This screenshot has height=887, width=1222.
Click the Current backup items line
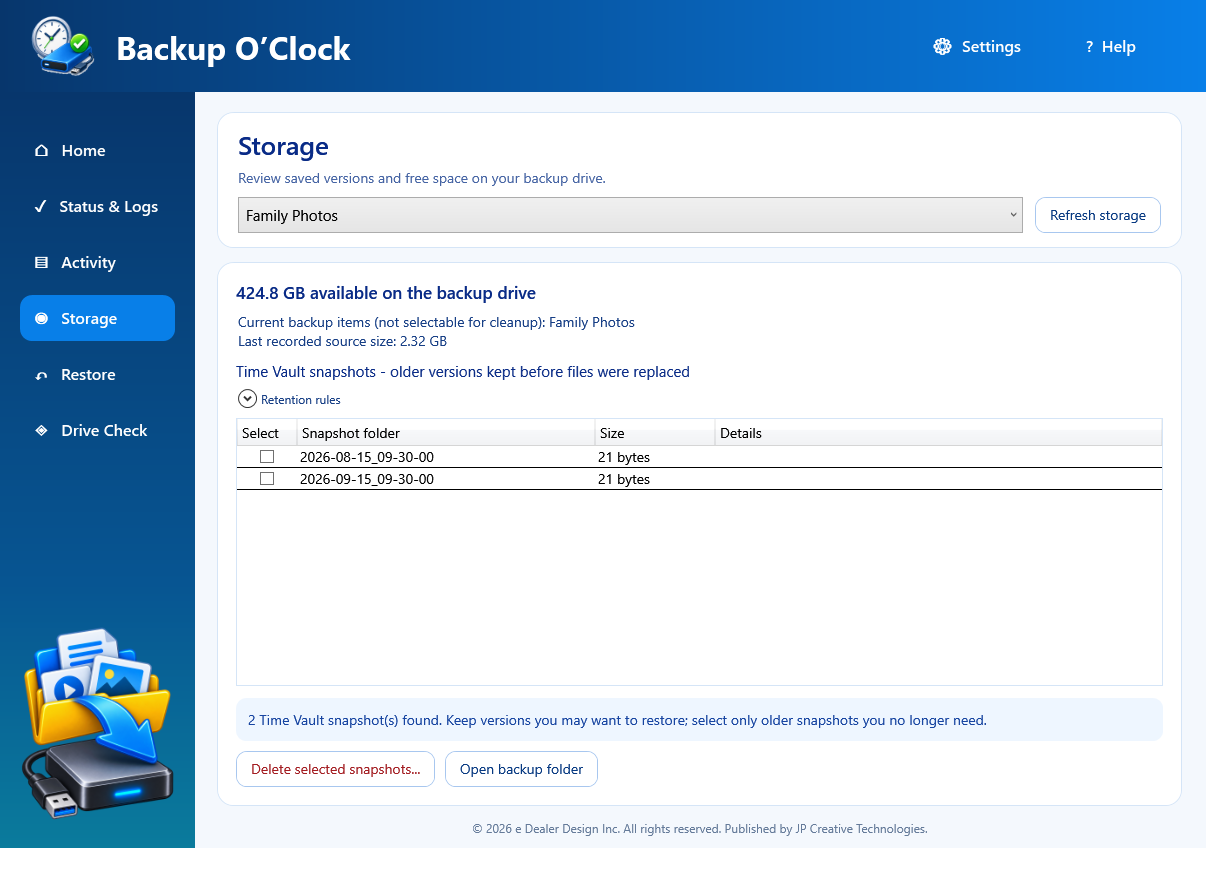(436, 322)
